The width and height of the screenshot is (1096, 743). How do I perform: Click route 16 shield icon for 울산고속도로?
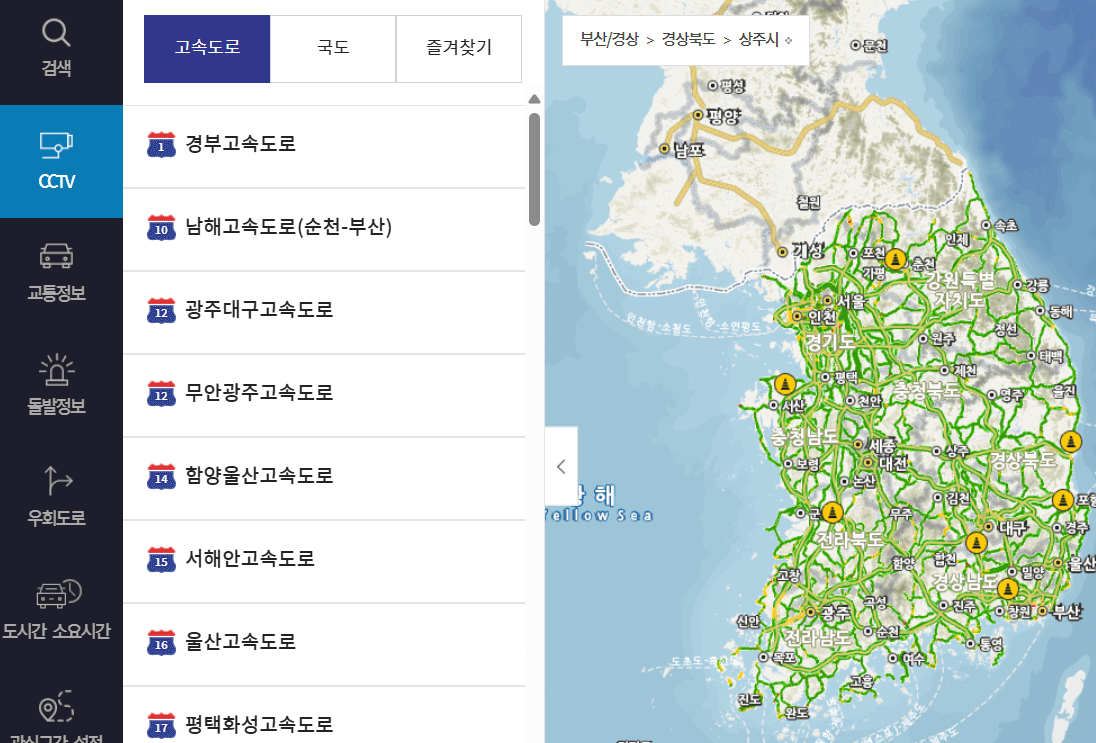pyautogui.click(x=161, y=642)
